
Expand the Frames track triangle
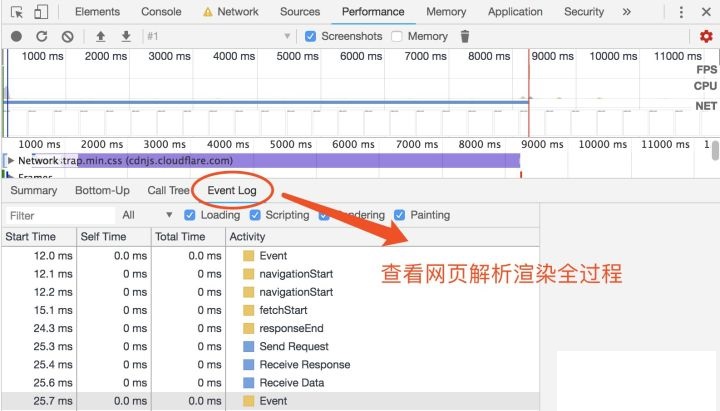click(11, 176)
